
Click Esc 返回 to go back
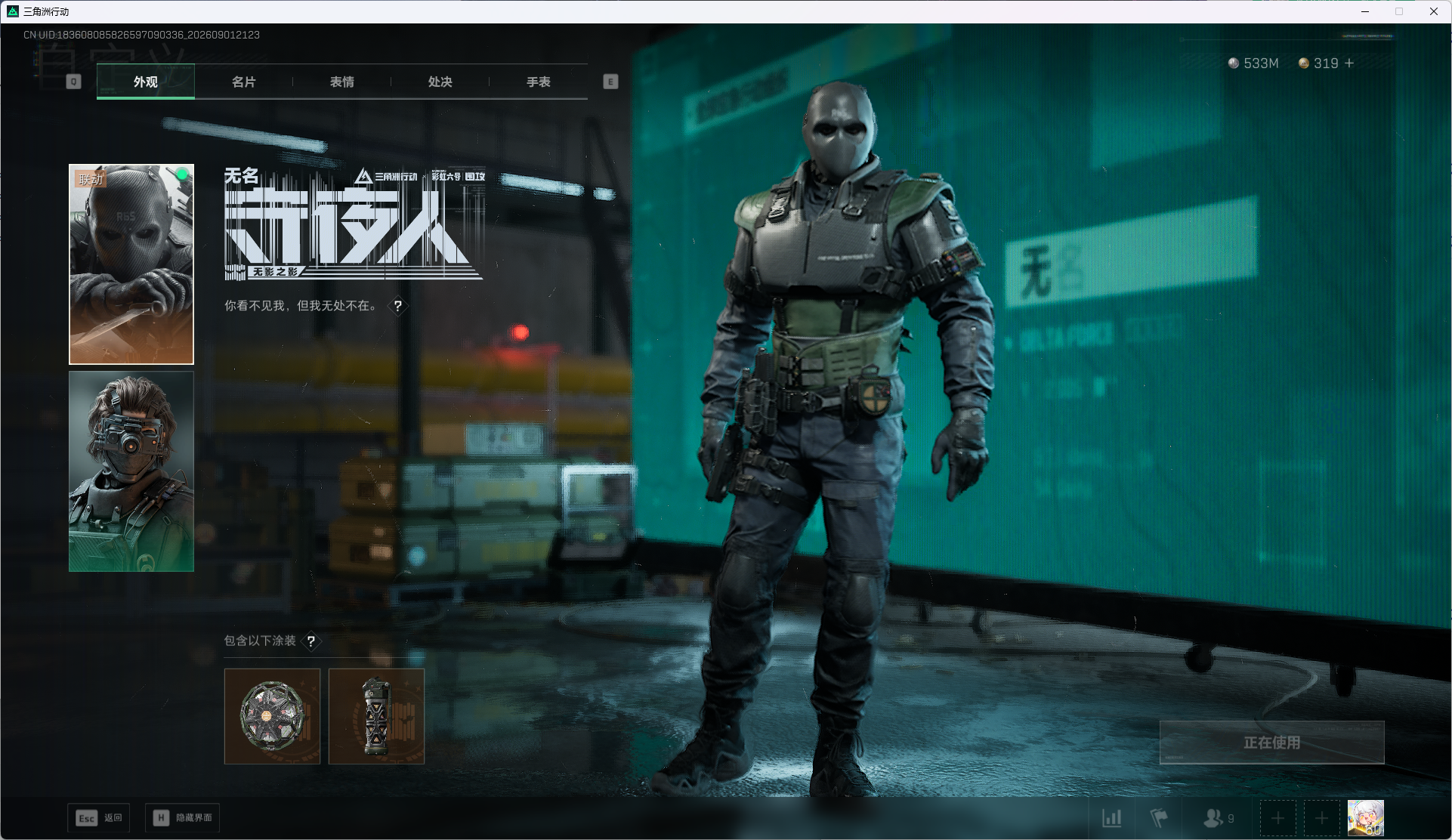click(x=99, y=818)
